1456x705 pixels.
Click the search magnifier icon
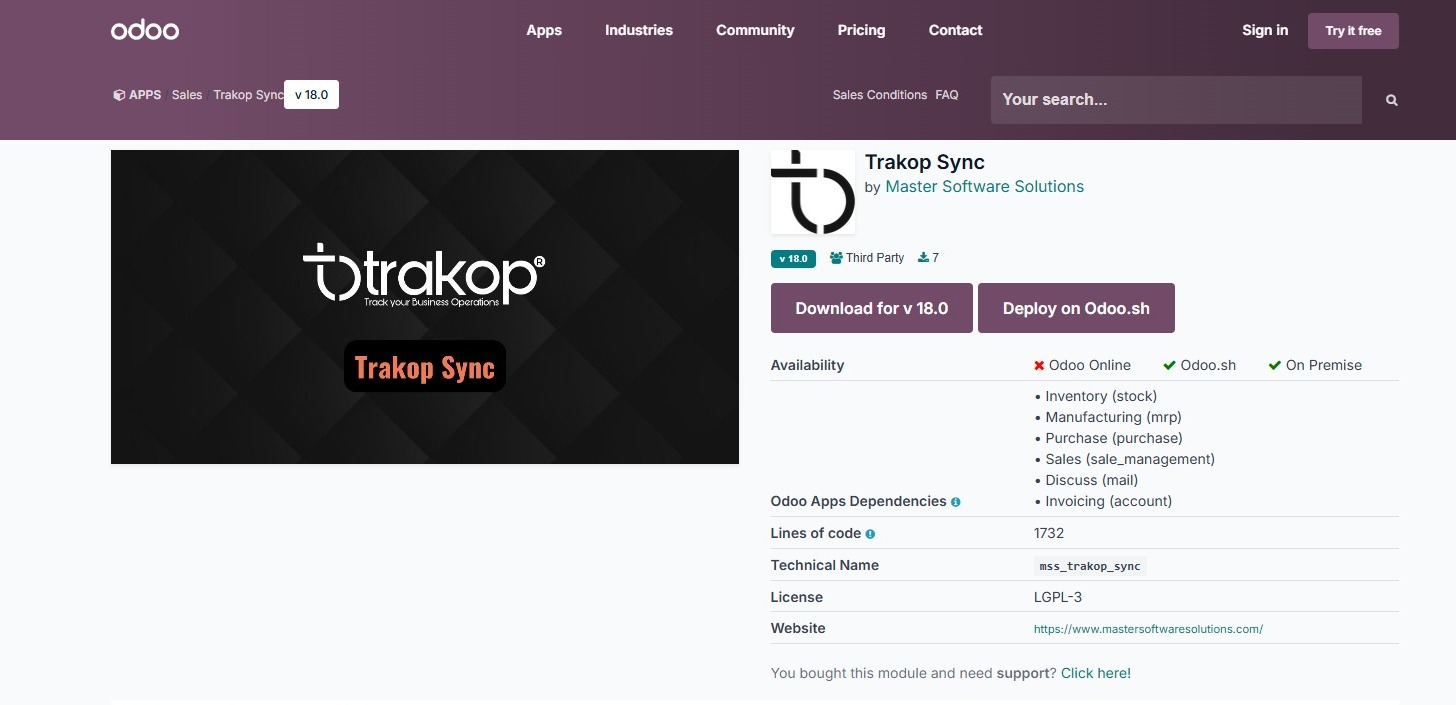(1391, 100)
